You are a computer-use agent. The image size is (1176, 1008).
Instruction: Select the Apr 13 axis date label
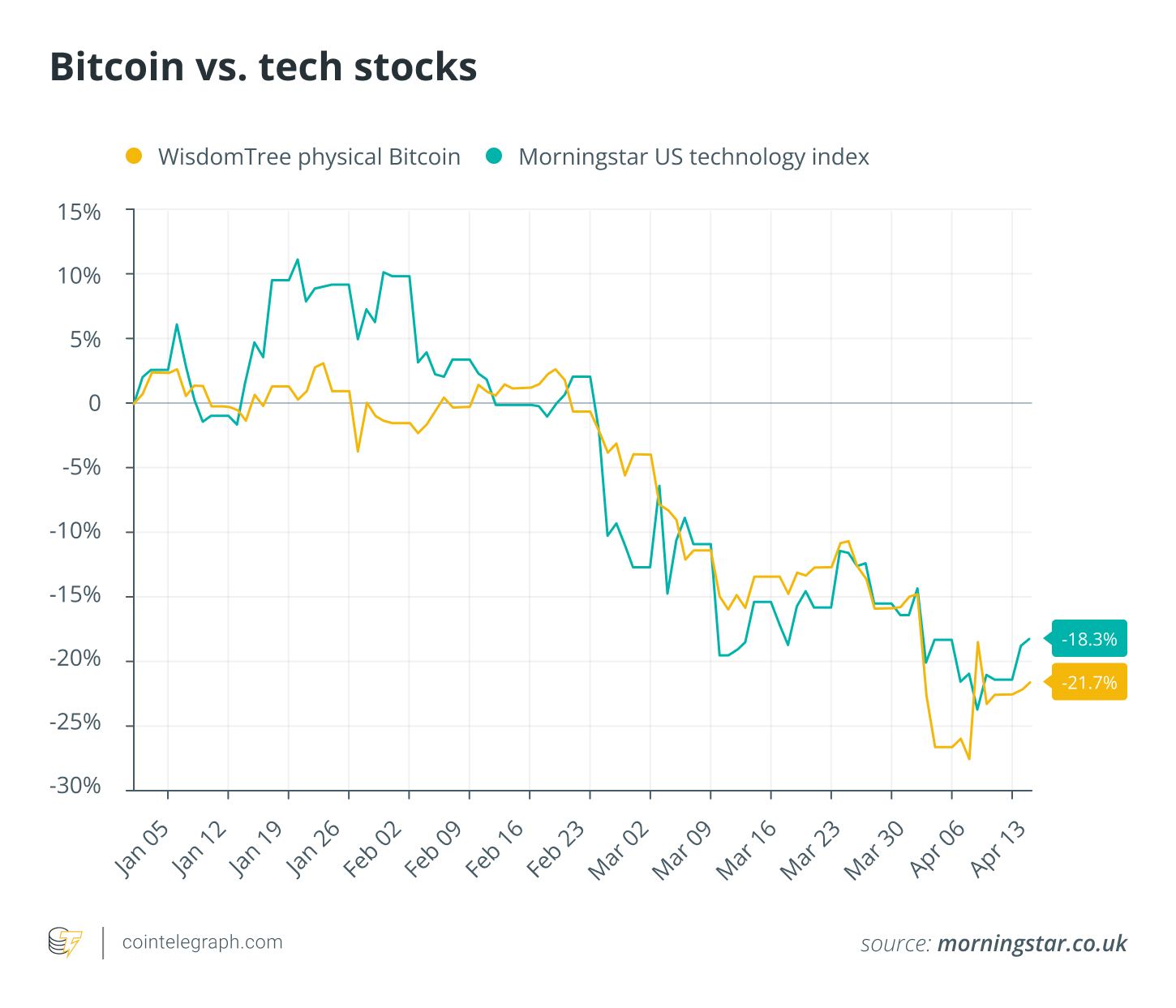[998, 848]
